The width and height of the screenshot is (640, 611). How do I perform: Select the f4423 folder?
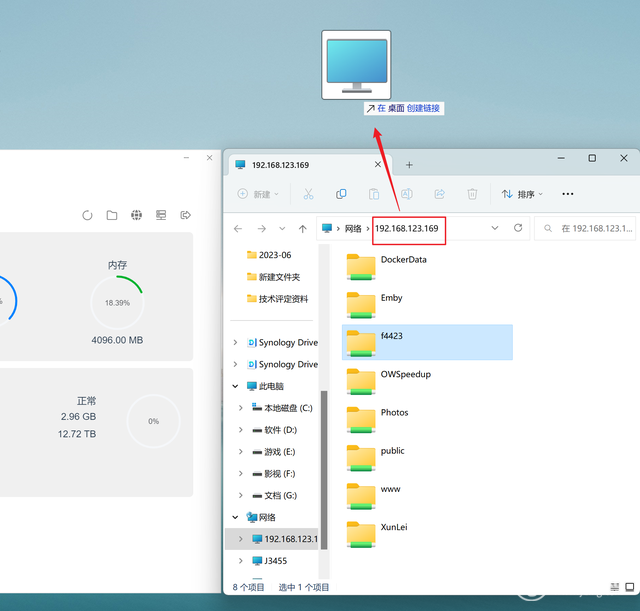427,342
